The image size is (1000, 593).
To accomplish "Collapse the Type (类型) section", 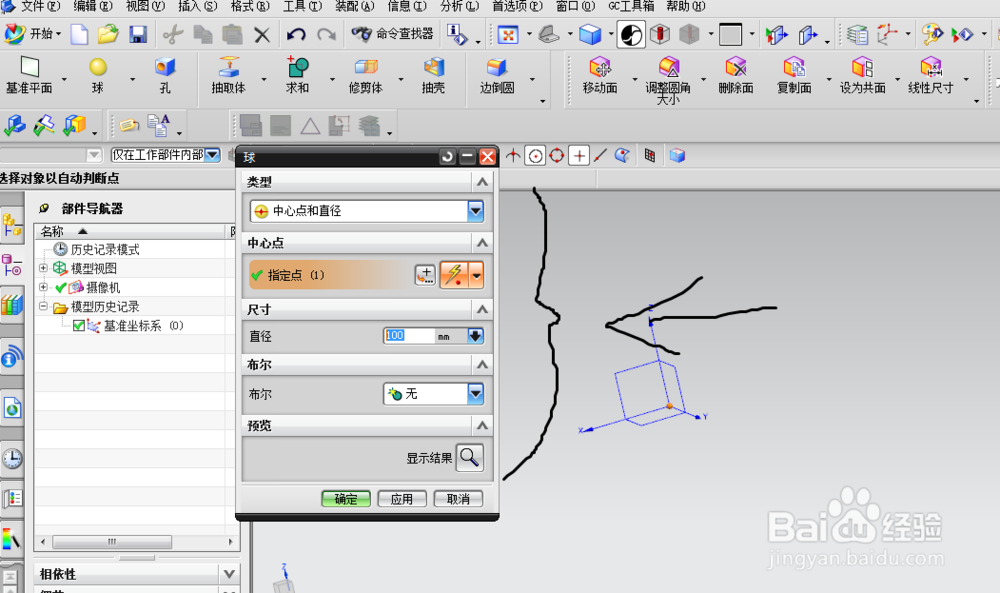I will pyautogui.click(x=482, y=182).
